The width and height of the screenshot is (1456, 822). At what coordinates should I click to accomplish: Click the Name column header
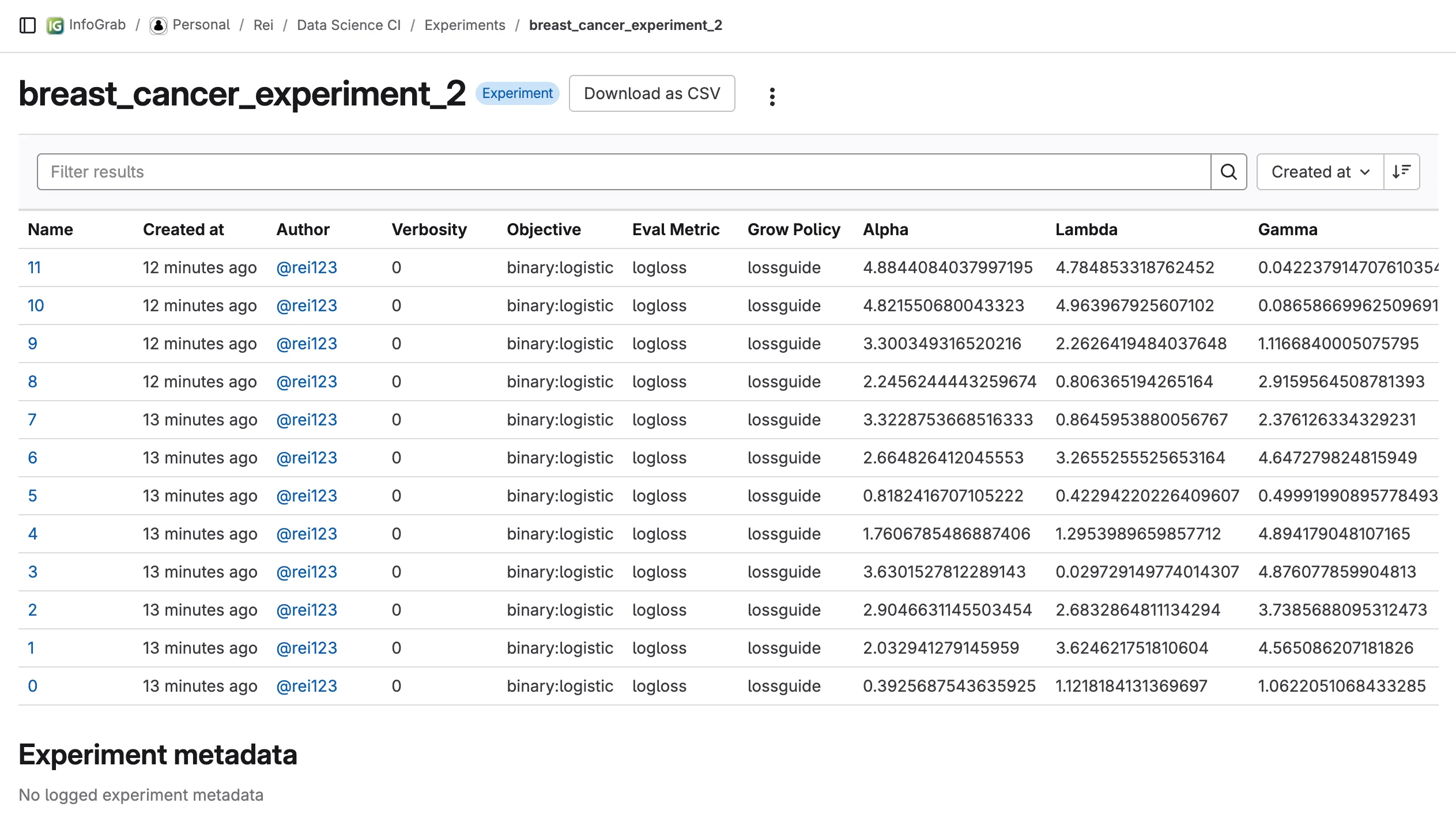(x=50, y=229)
